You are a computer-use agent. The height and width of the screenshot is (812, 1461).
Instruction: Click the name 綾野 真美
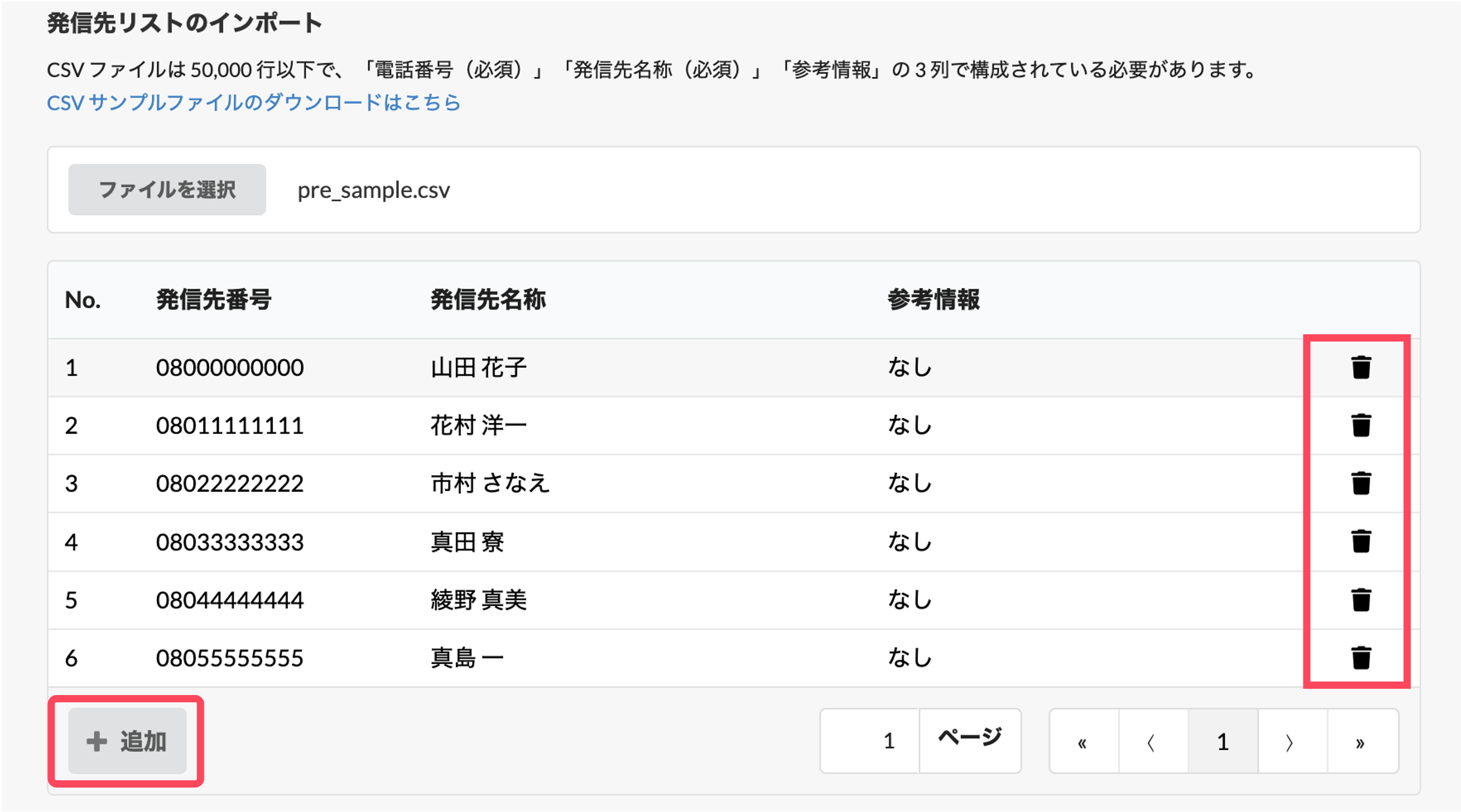pos(479,600)
